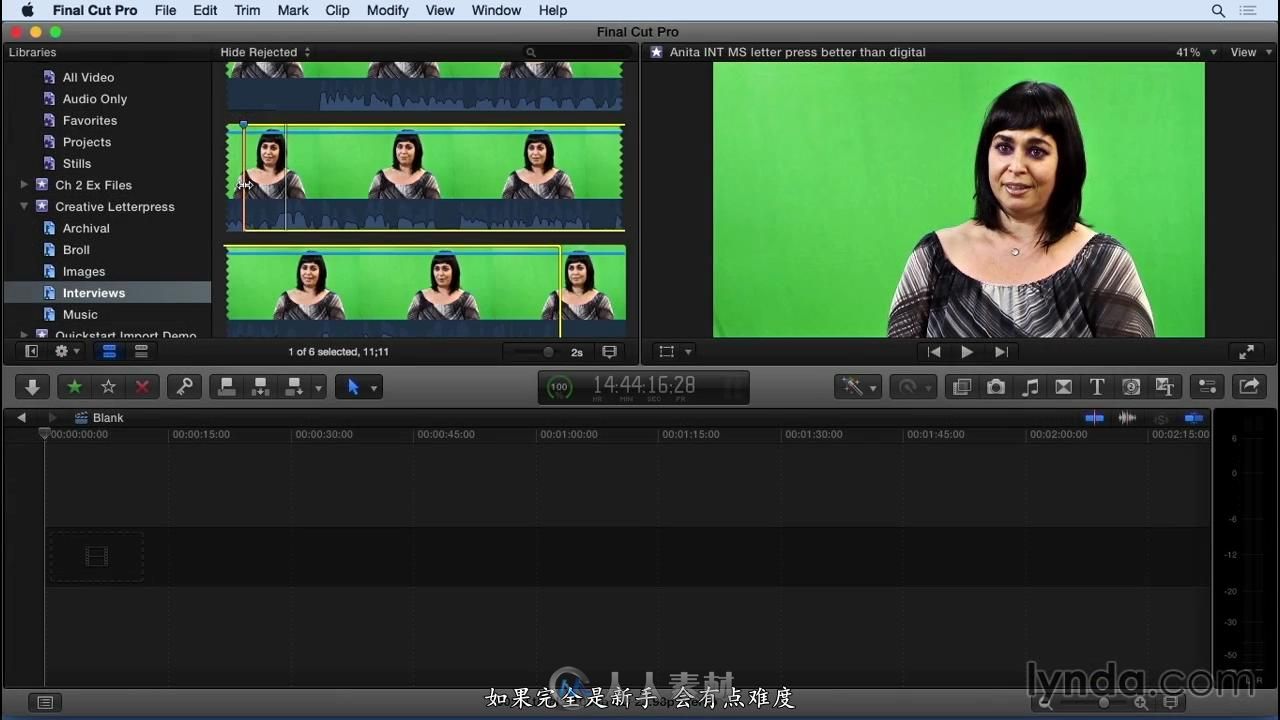The width and height of the screenshot is (1280, 720).
Task: Click the browser search field
Action: (x=576, y=52)
